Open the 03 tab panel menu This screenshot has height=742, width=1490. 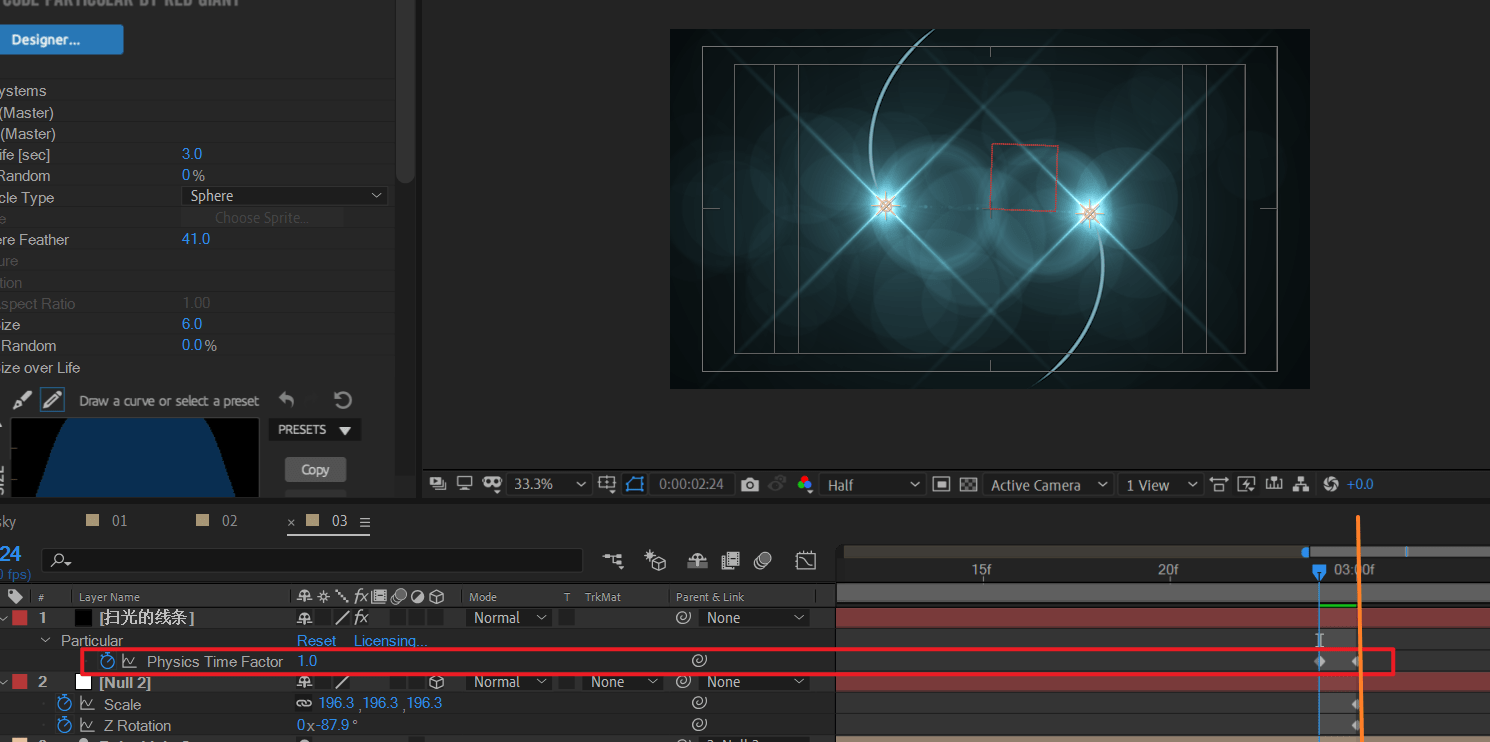tap(365, 522)
